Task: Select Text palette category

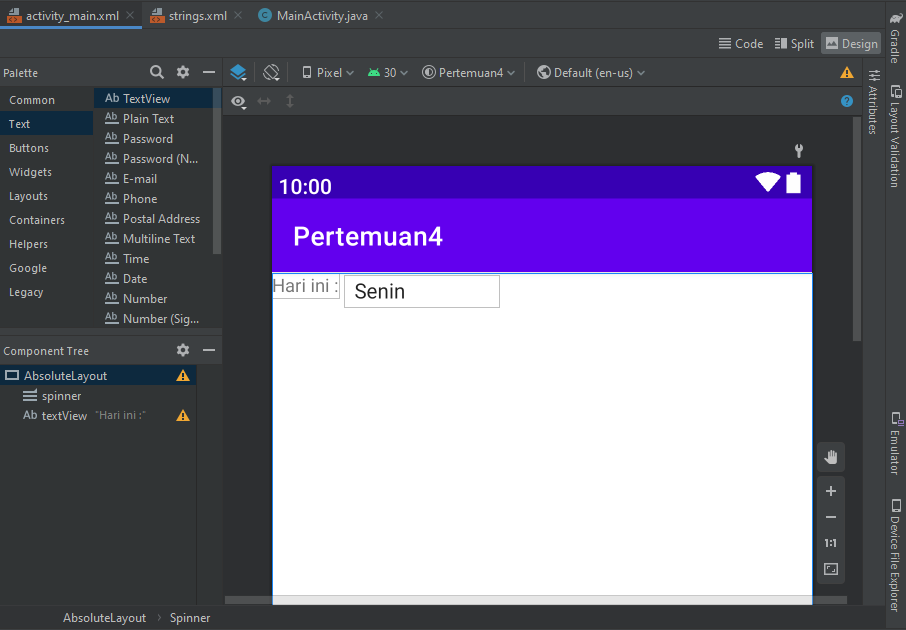Action: [x=46, y=124]
